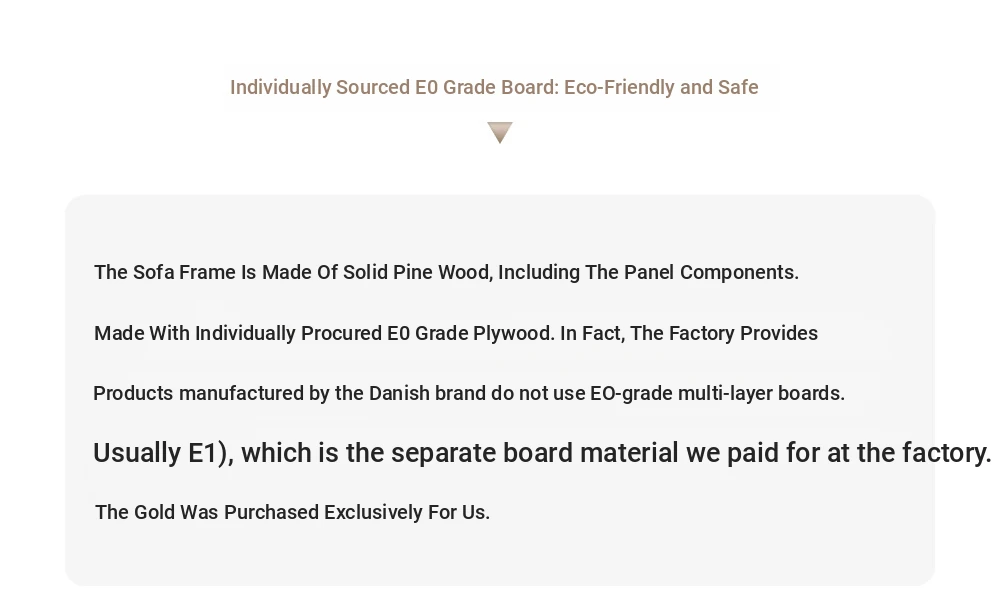This screenshot has width=1000, height=601.
Task: Click the downward triangle arrow below heading
Action: [500, 132]
